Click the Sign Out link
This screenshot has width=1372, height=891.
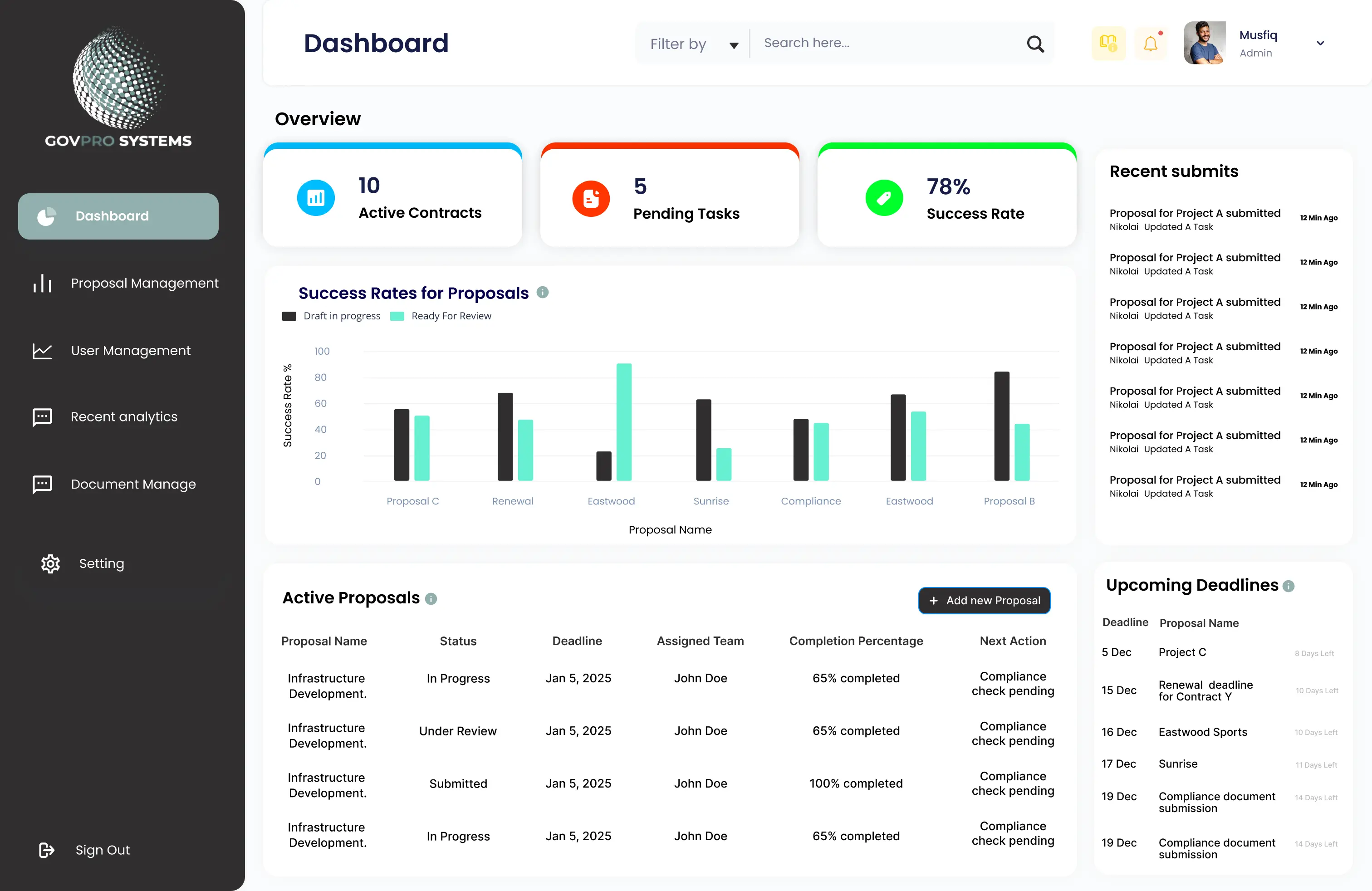pos(84,850)
